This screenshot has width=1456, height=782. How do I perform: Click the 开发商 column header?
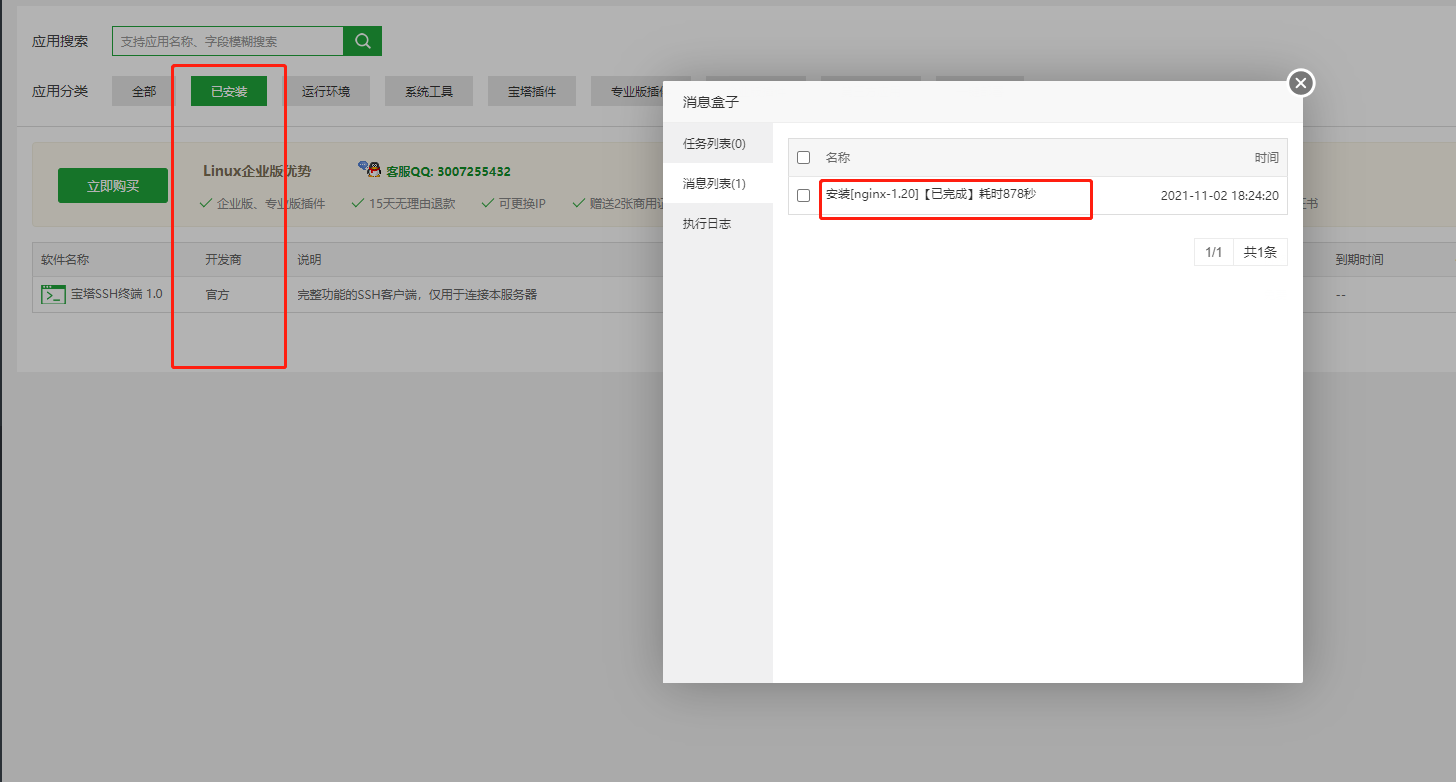click(x=223, y=259)
